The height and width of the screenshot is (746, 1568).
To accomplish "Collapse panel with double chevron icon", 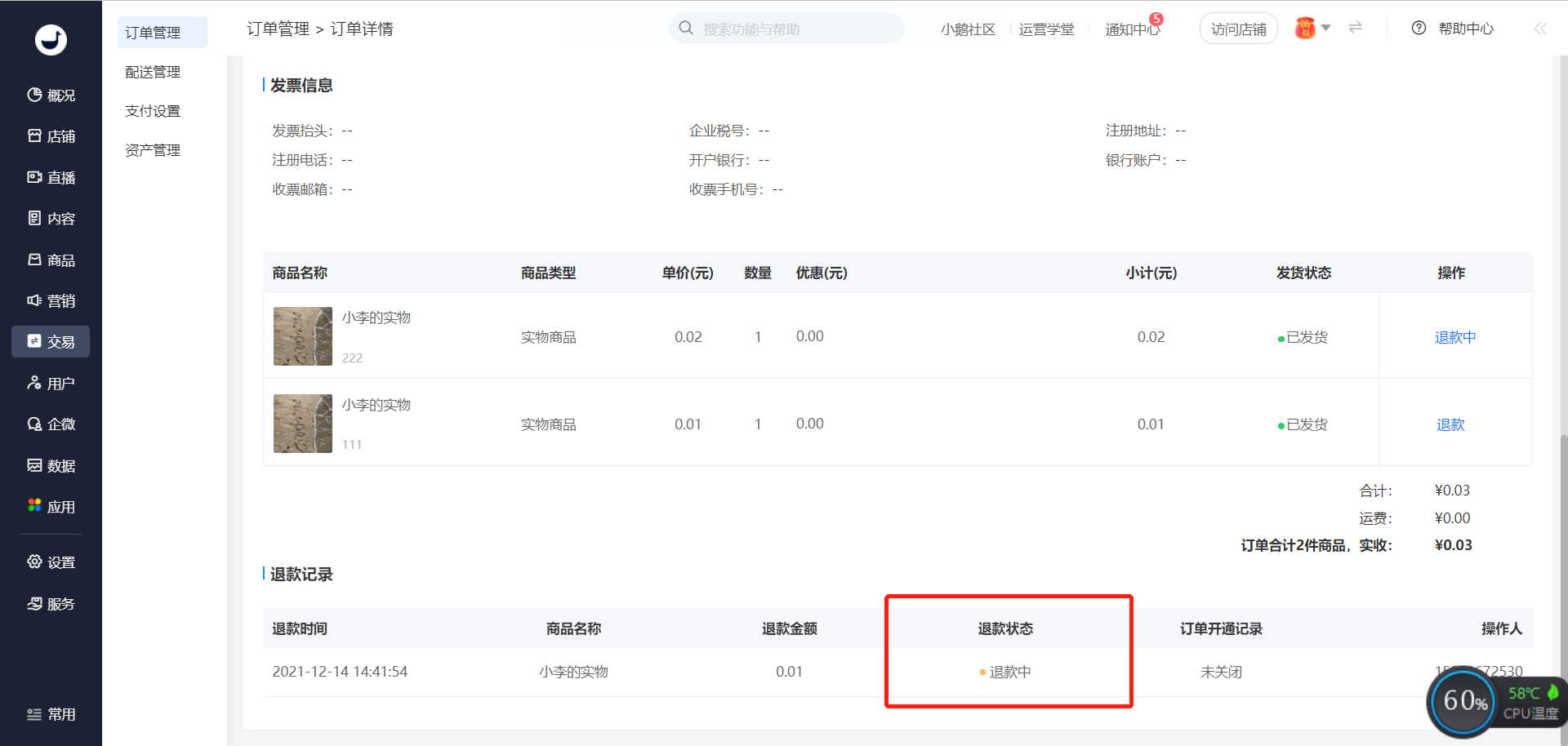I will pyautogui.click(x=1540, y=29).
